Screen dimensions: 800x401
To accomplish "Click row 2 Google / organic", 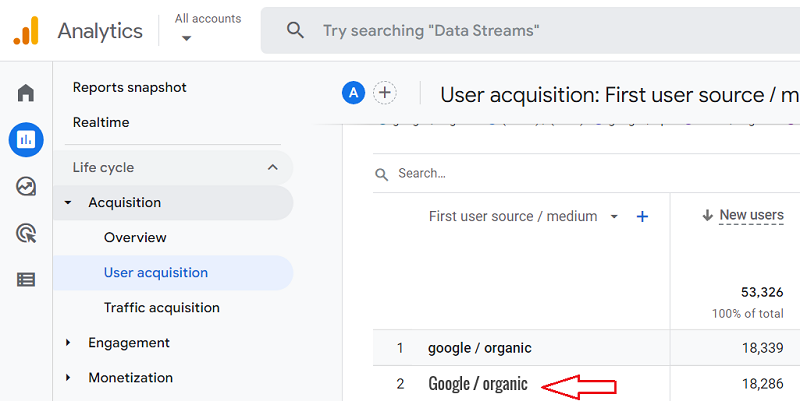I will 478,384.
